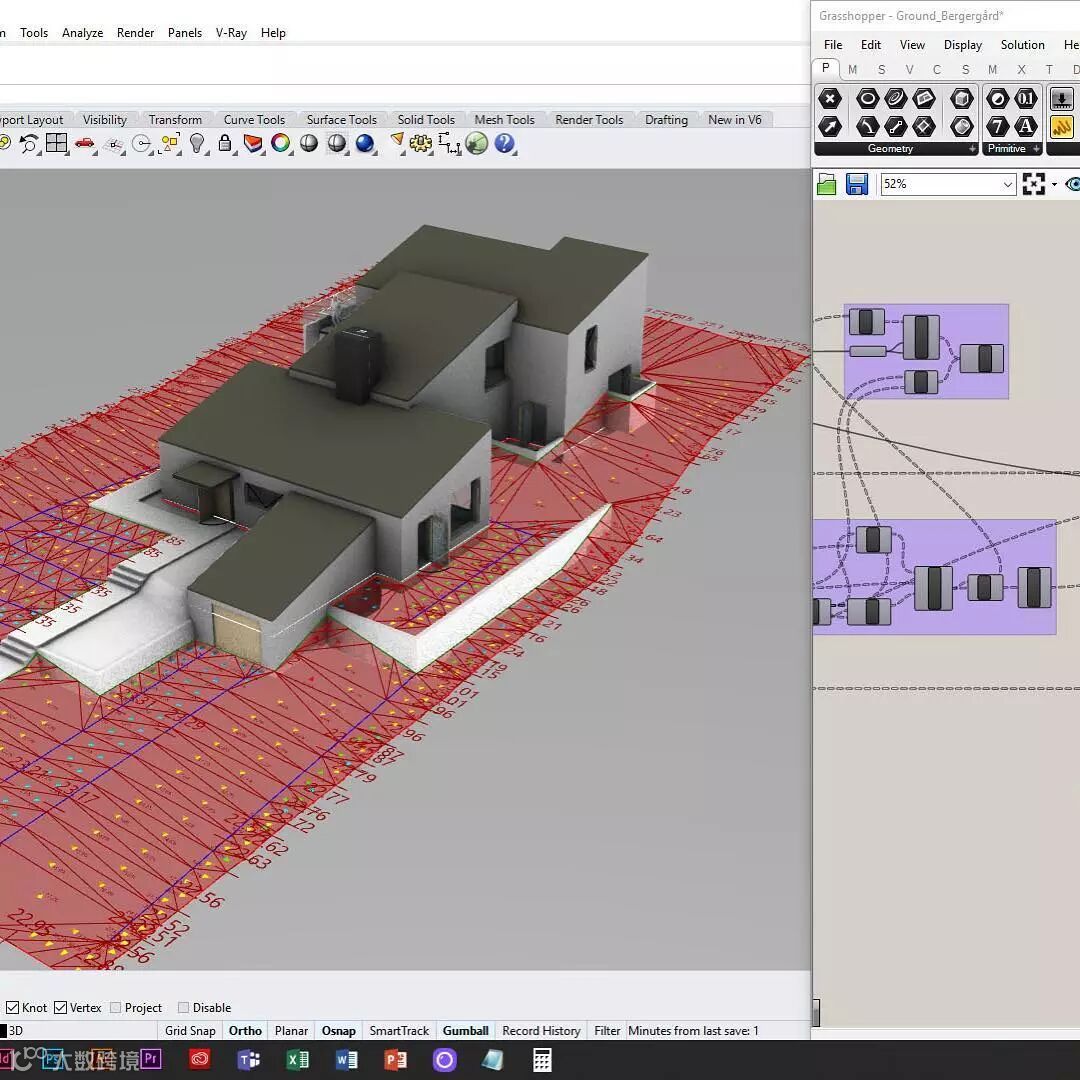Open the color wheel icon in toolbar
This screenshot has height=1080, width=1080.
click(x=281, y=144)
